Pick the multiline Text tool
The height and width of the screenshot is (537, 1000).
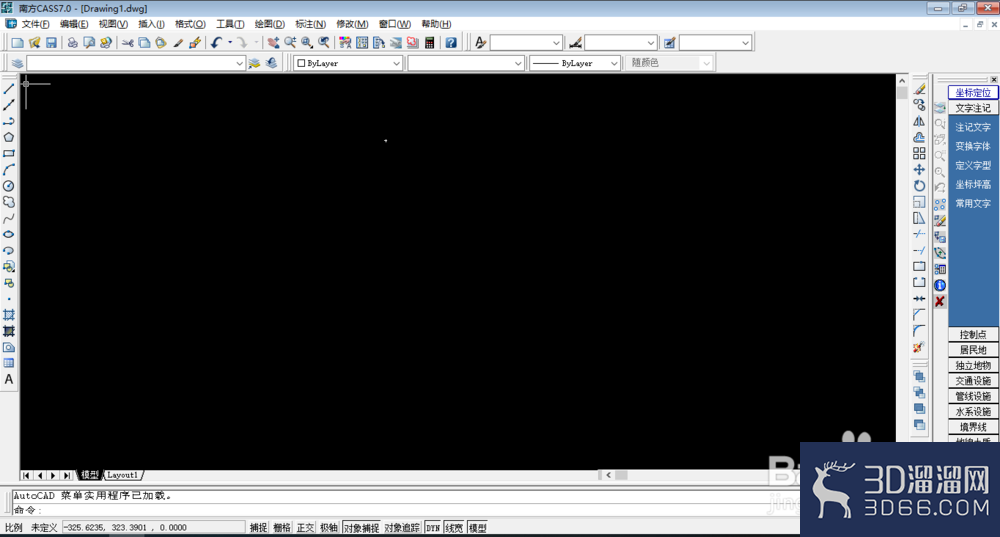(9, 379)
